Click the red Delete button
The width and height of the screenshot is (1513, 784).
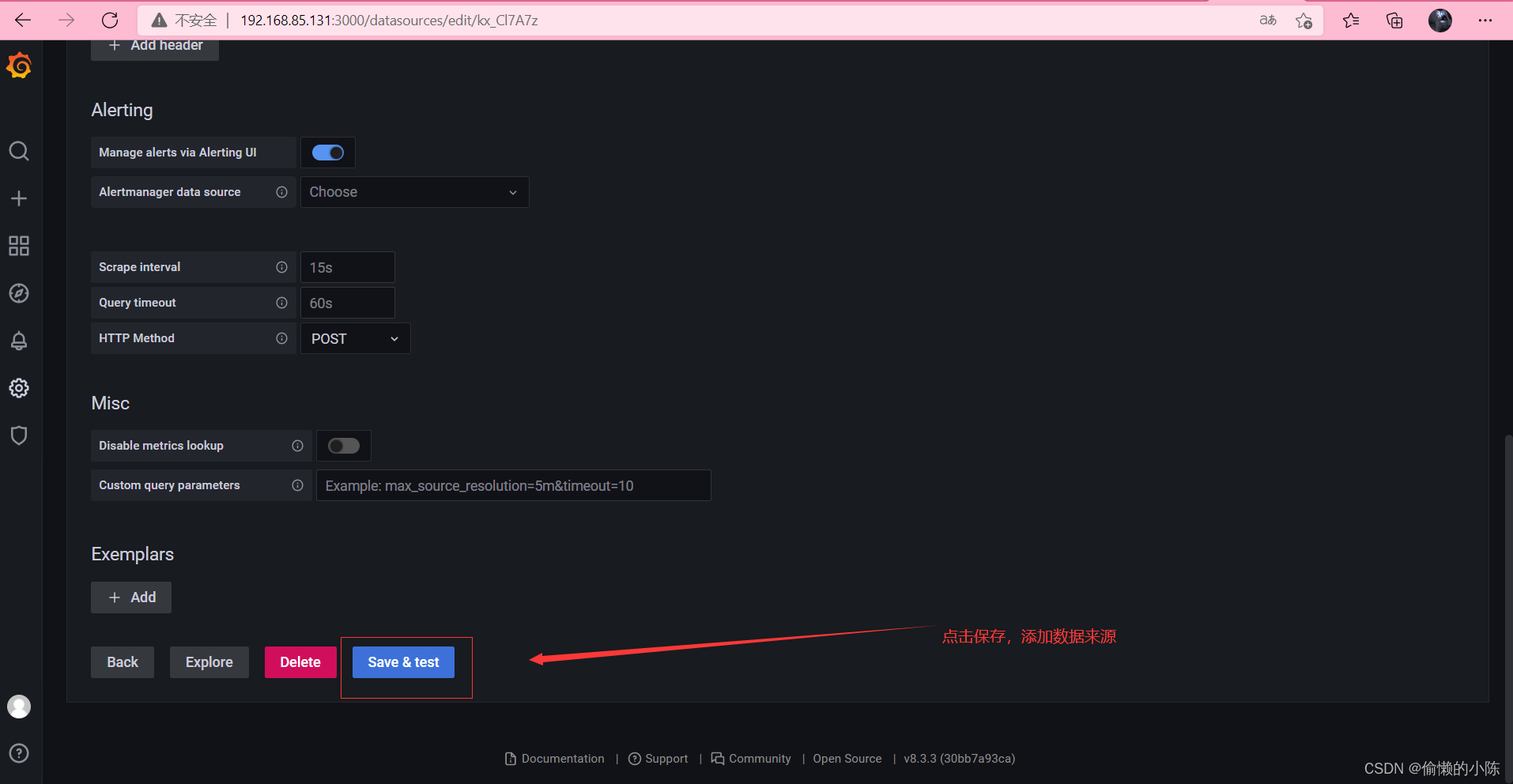[300, 662]
